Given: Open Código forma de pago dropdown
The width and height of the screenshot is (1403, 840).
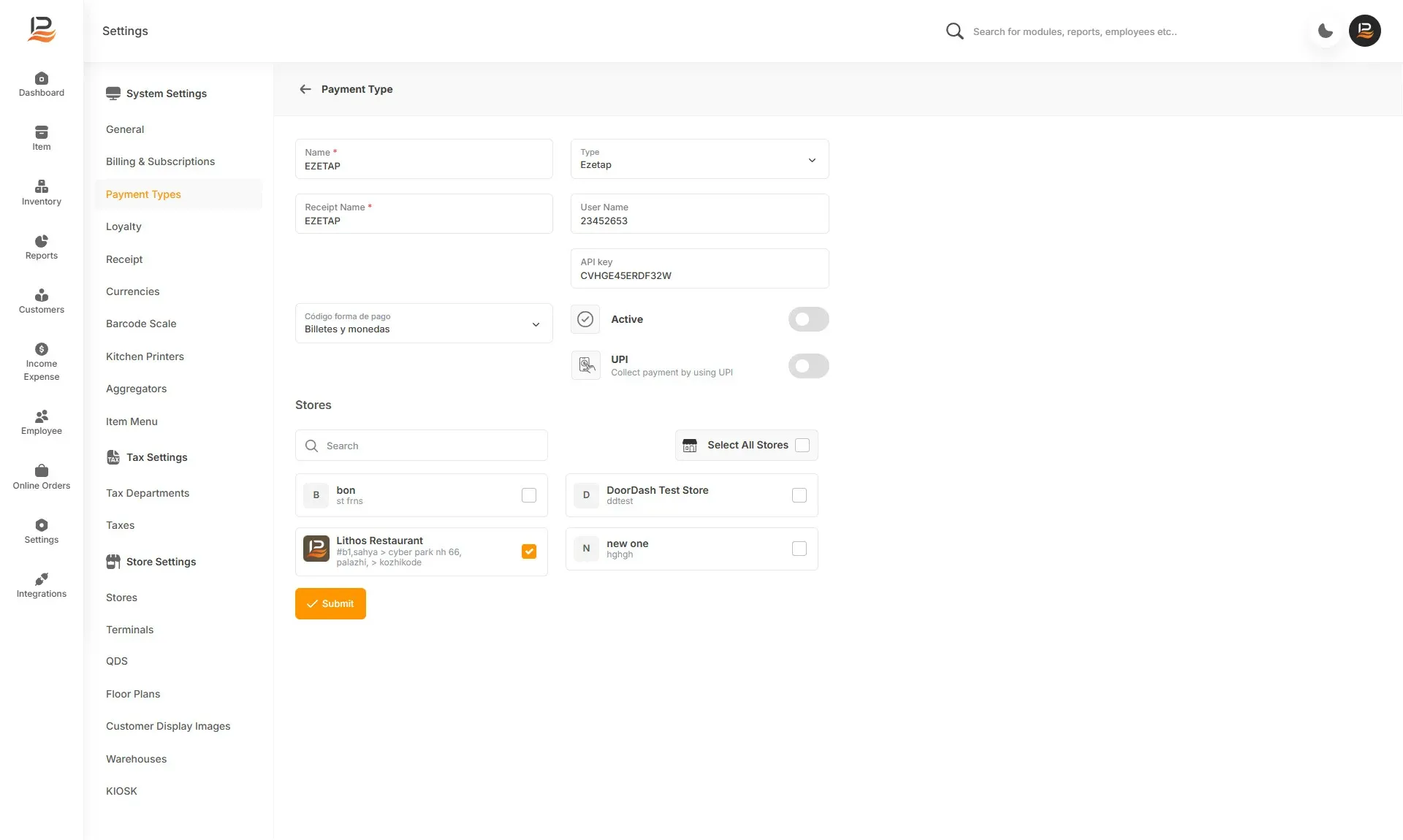Looking at the screenshot, I should [x=424, y=323].
